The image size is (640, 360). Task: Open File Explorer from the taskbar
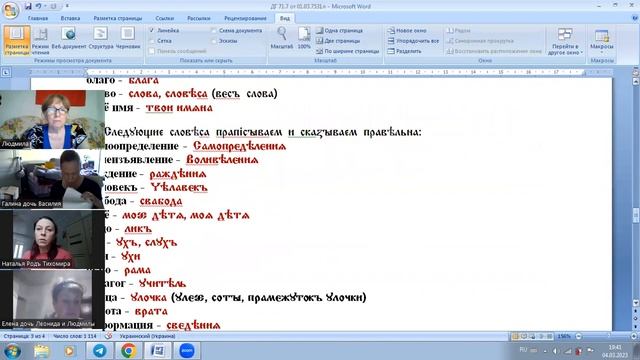coord(41,351)
